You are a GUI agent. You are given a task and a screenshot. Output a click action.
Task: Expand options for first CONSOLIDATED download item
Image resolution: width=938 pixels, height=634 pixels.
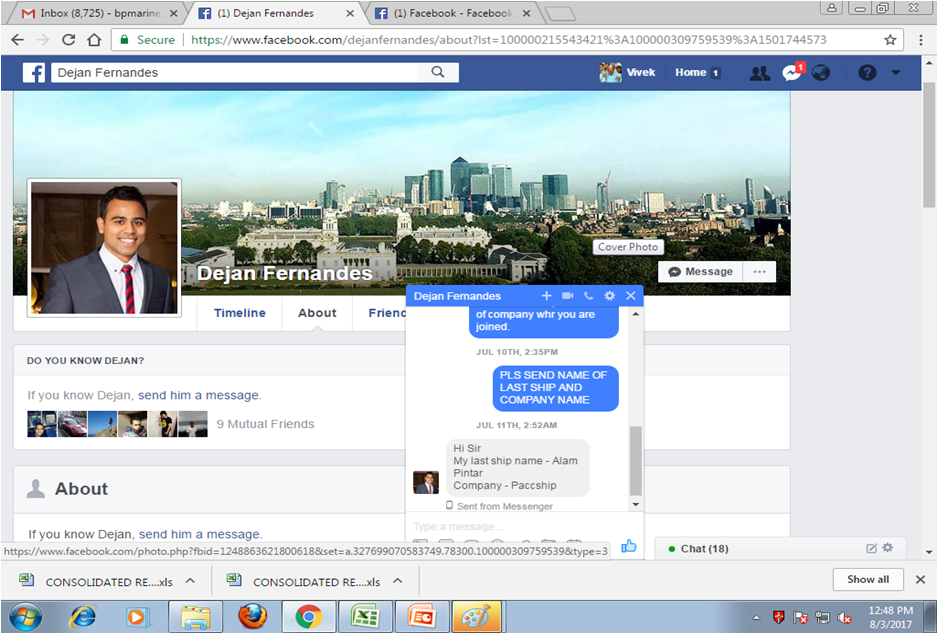190,581
